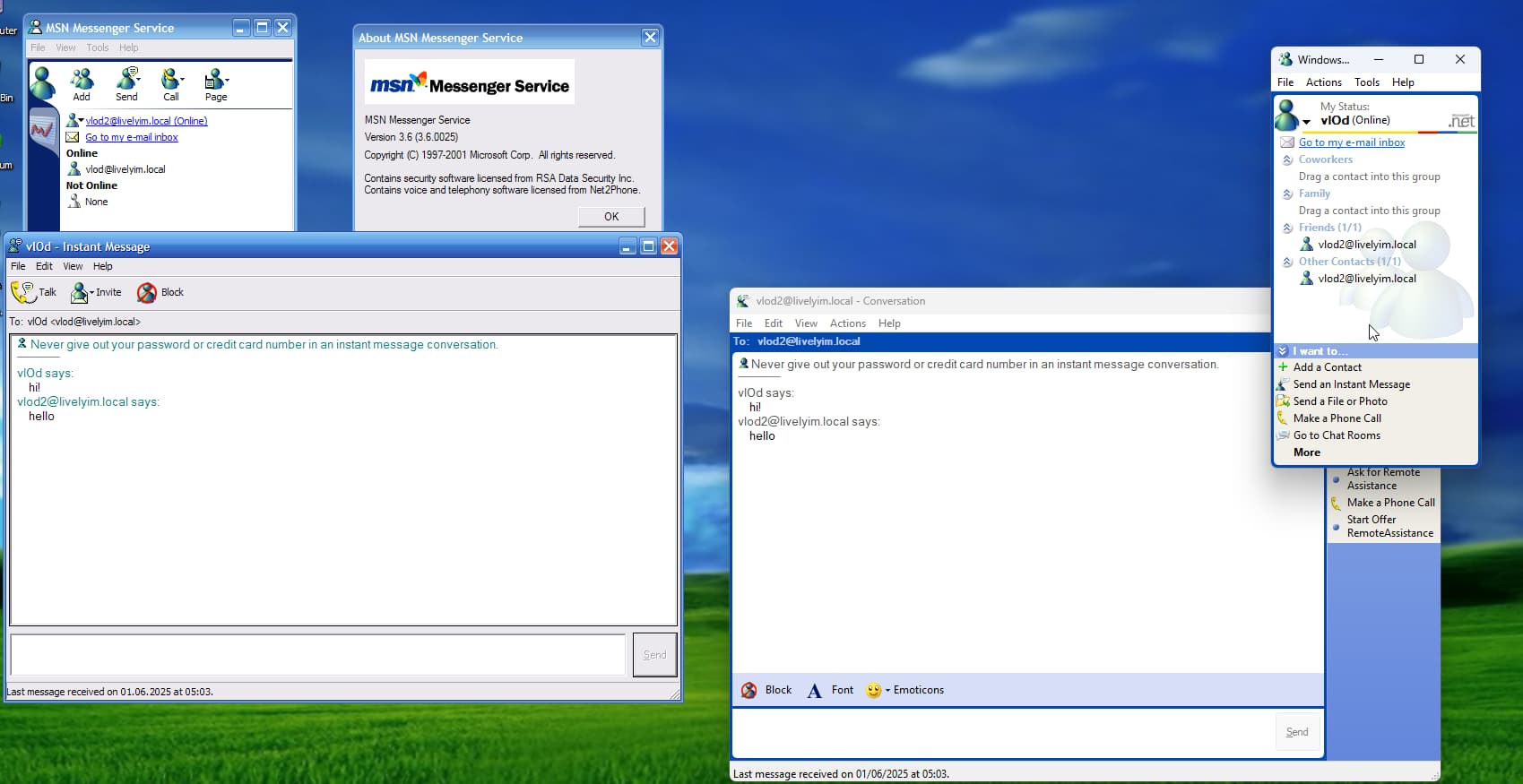
Task: Click the Add a Contact plus icon
Action: point(1283,367)
